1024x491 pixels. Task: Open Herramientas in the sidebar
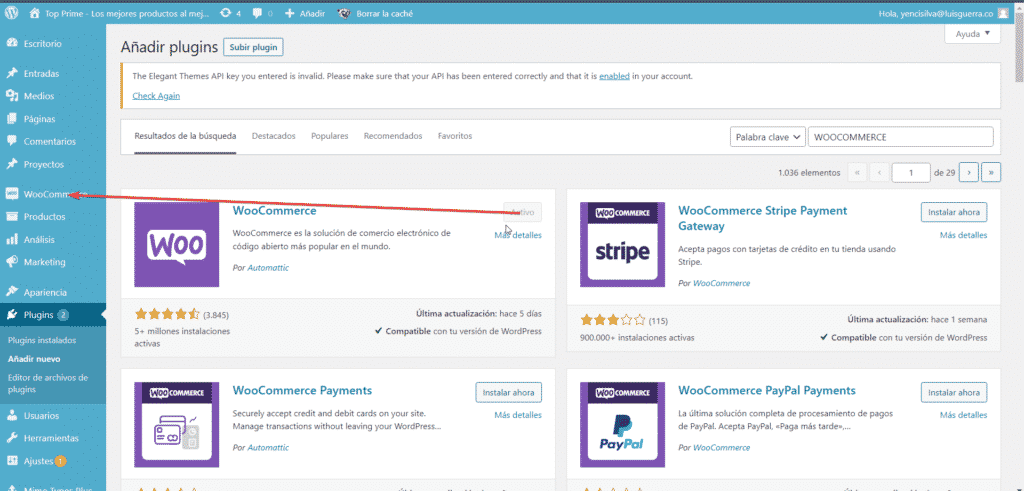(52, 438)
